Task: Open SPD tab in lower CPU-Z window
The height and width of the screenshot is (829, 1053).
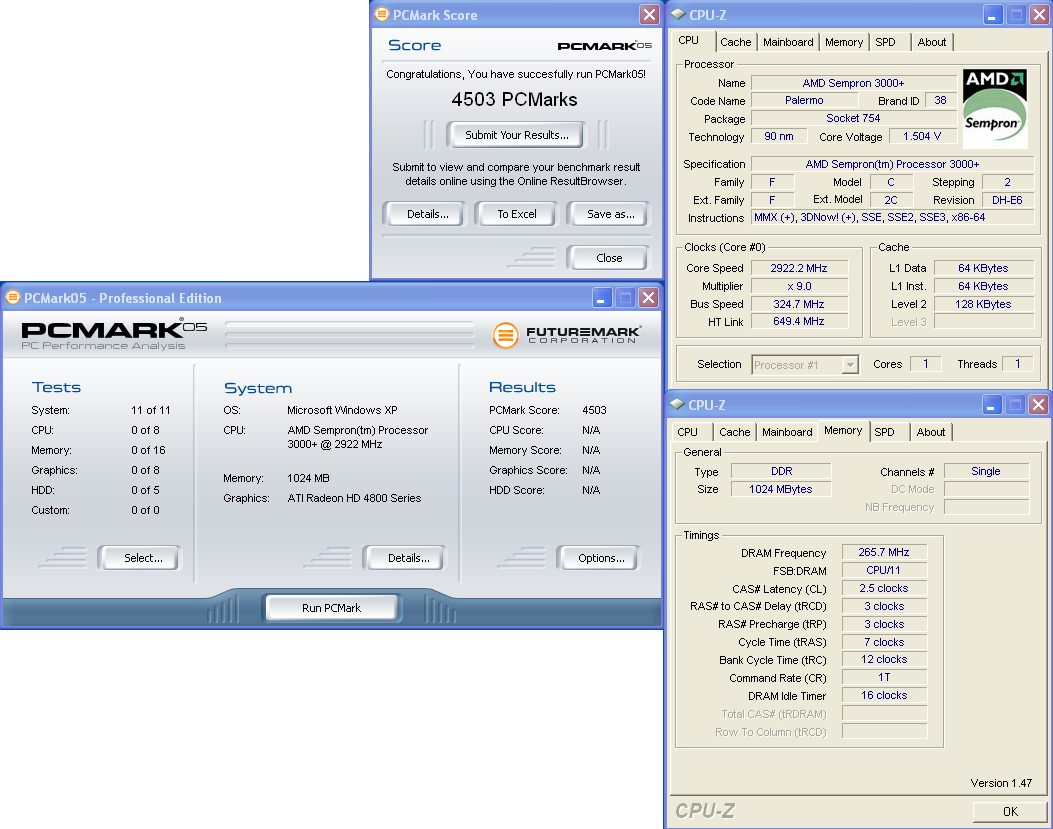Action: tap(884, 432)
